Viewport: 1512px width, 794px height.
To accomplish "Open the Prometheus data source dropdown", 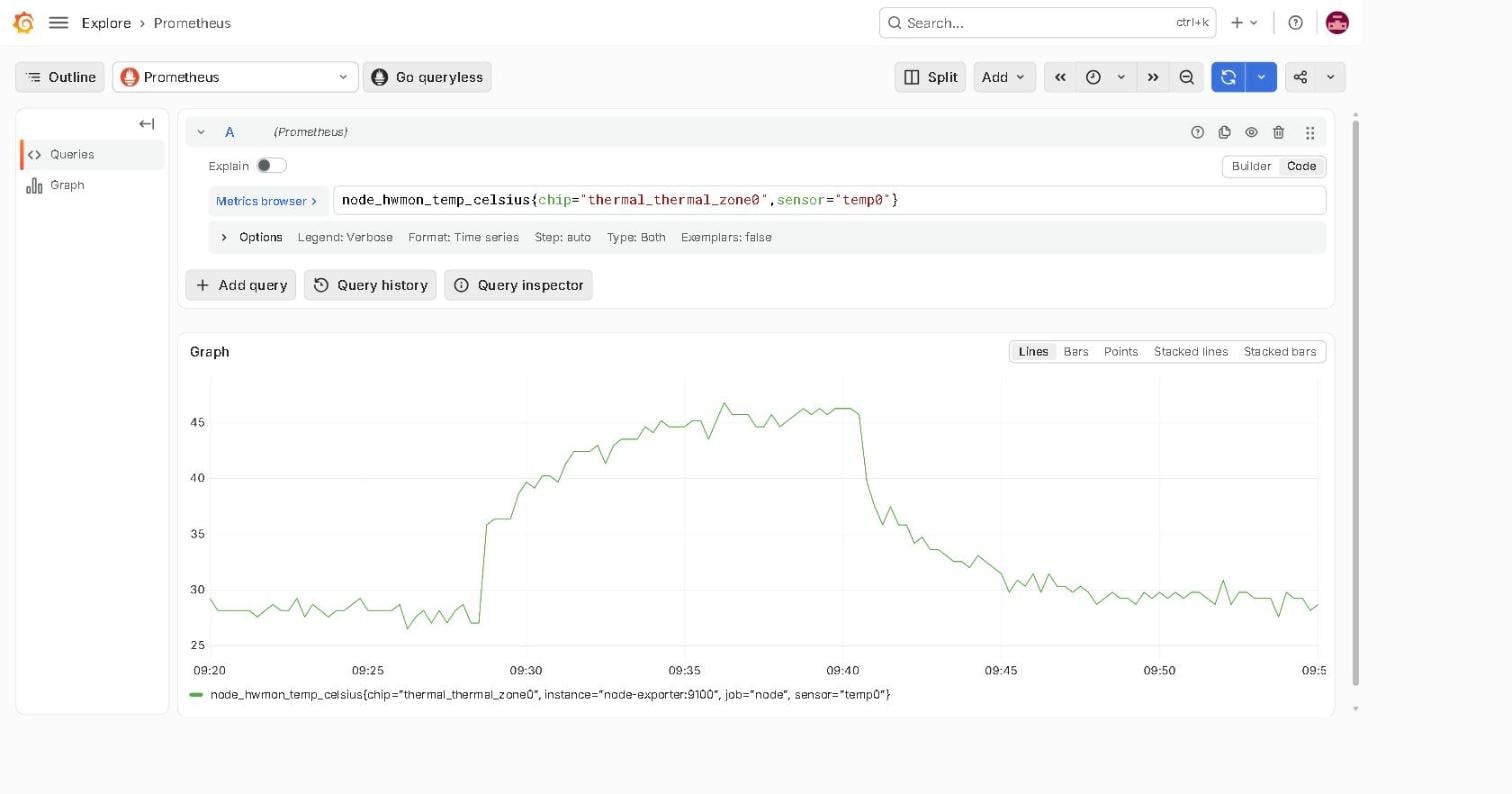I will 235,77.
